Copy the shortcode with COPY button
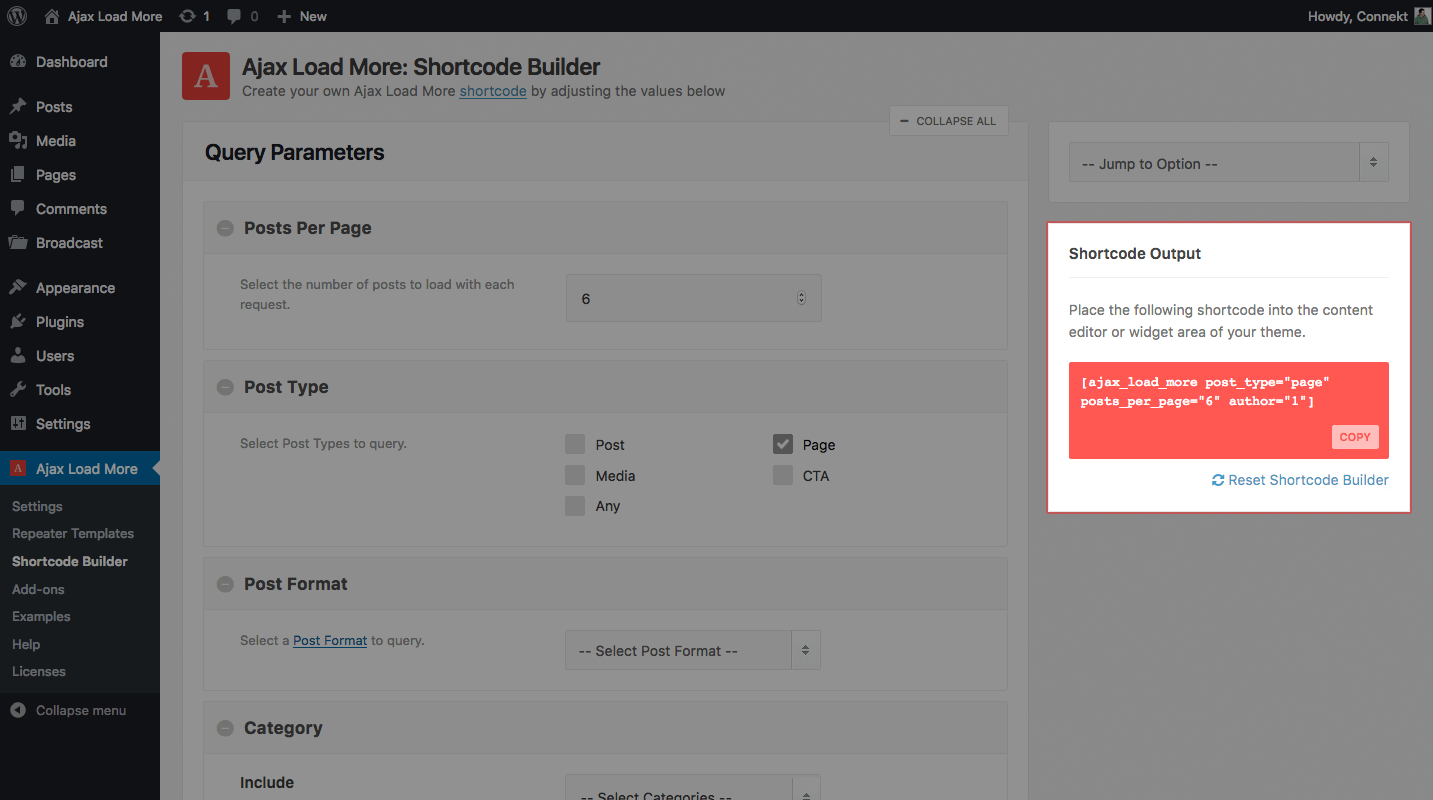 (1355, 437)
